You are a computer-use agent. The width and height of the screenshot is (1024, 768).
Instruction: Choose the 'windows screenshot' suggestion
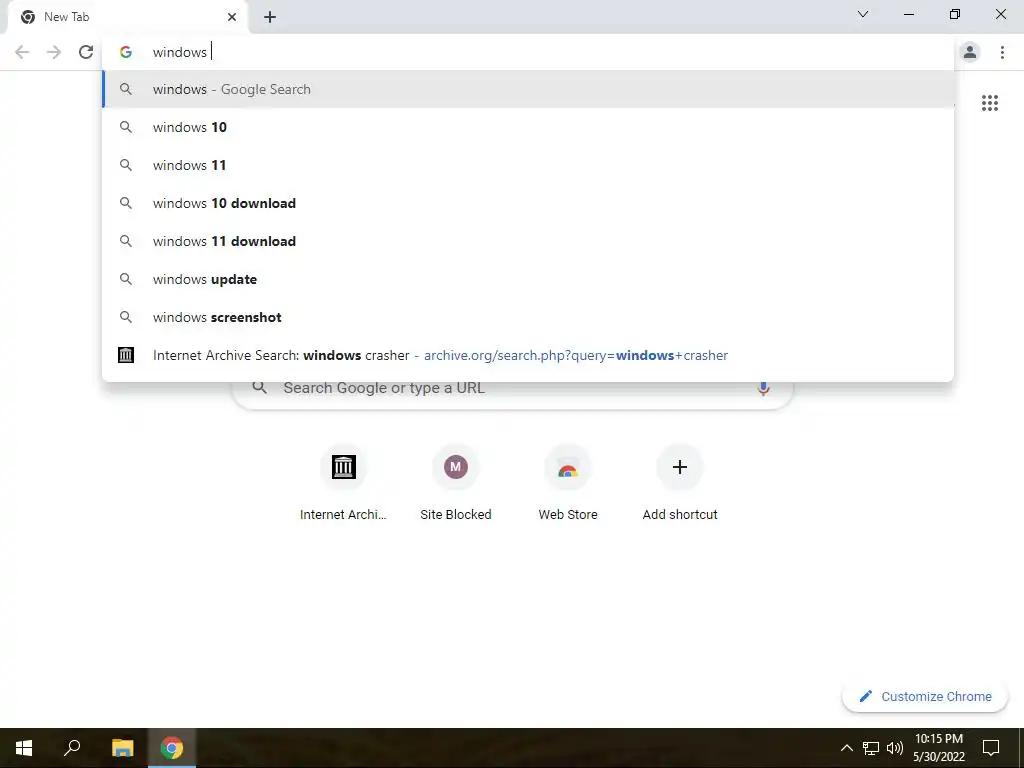tap(528, 317)
